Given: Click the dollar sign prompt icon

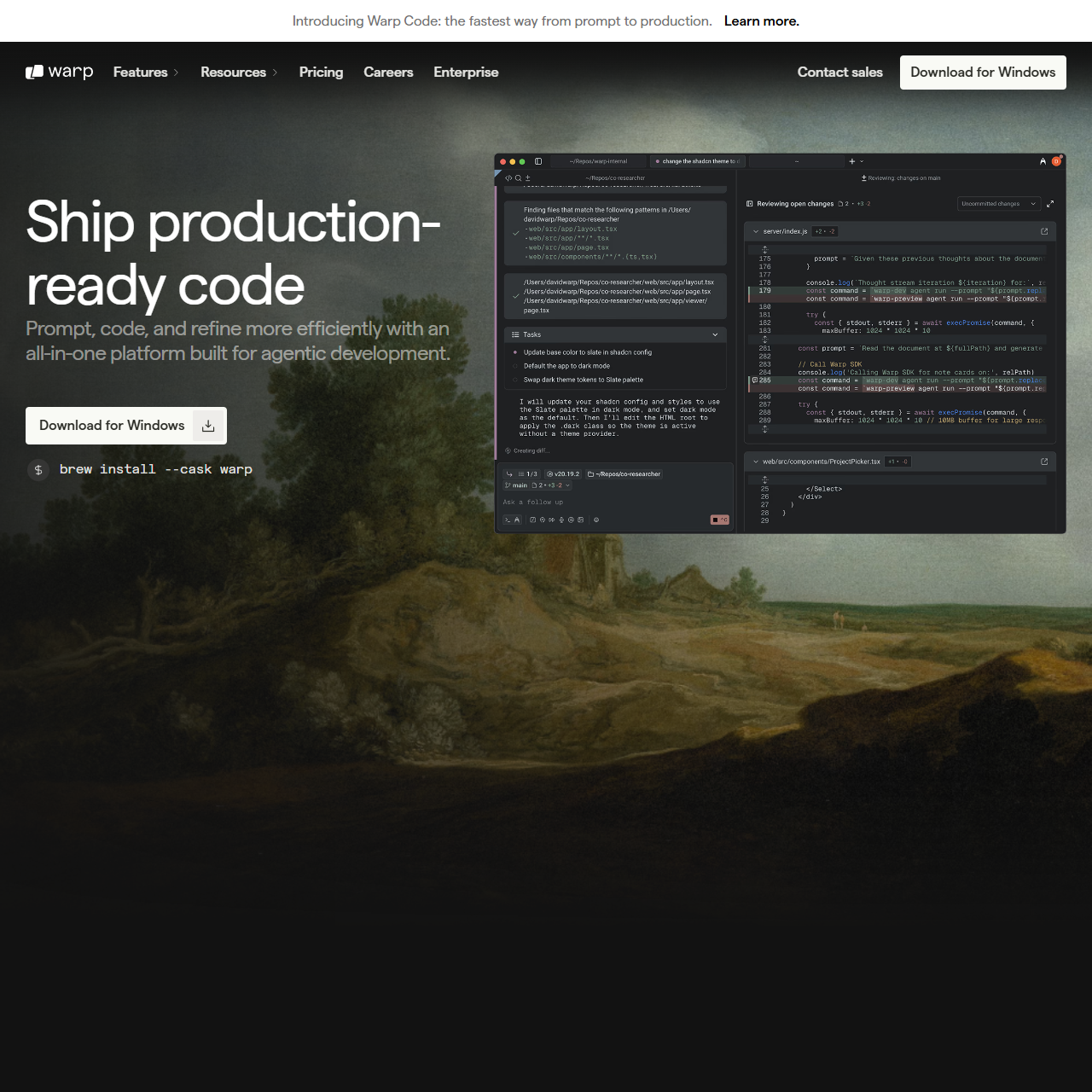Looking at the screenshot, I should pyautogui.click(x=38, y=470).
